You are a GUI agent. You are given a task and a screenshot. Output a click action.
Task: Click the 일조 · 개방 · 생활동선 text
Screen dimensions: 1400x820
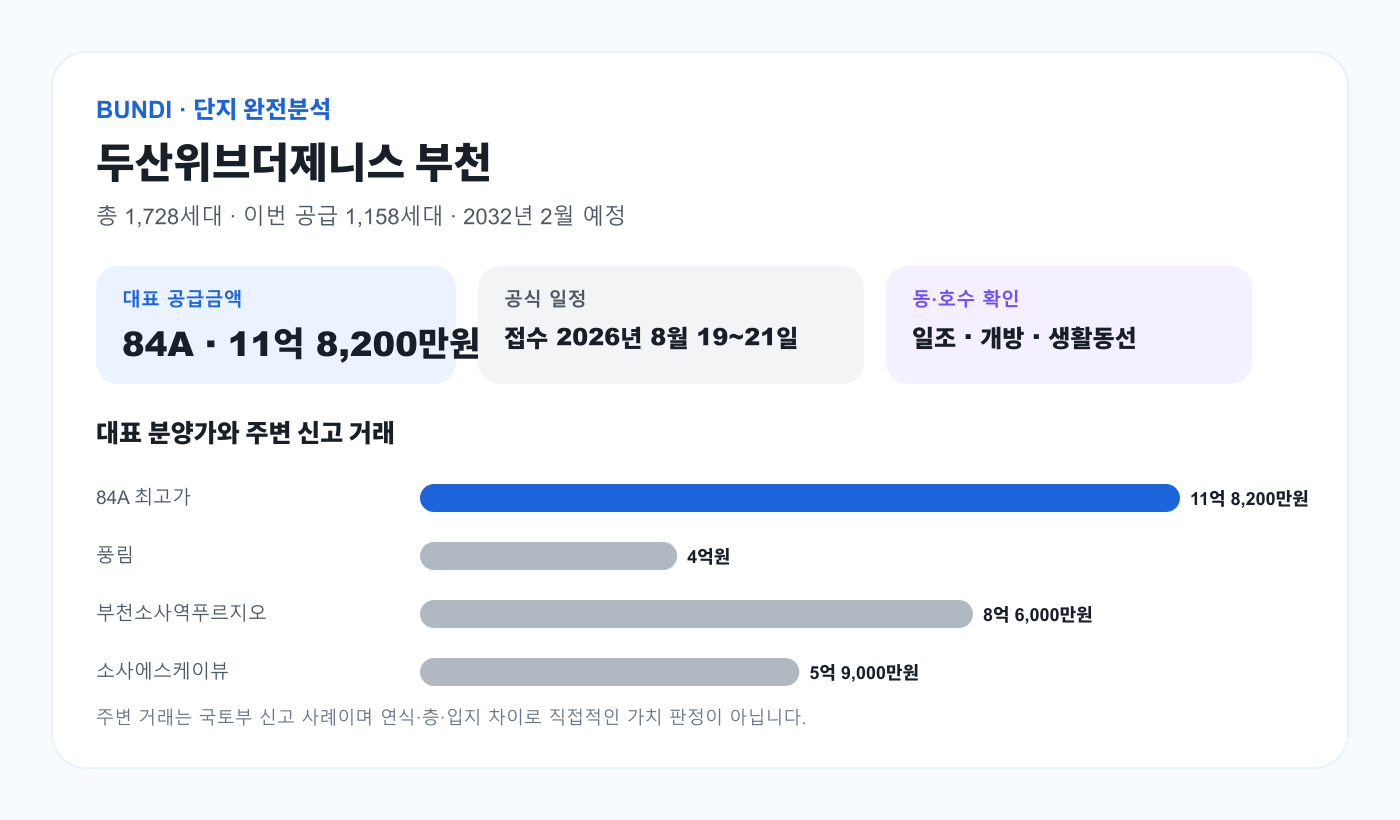pos(1025,338)
